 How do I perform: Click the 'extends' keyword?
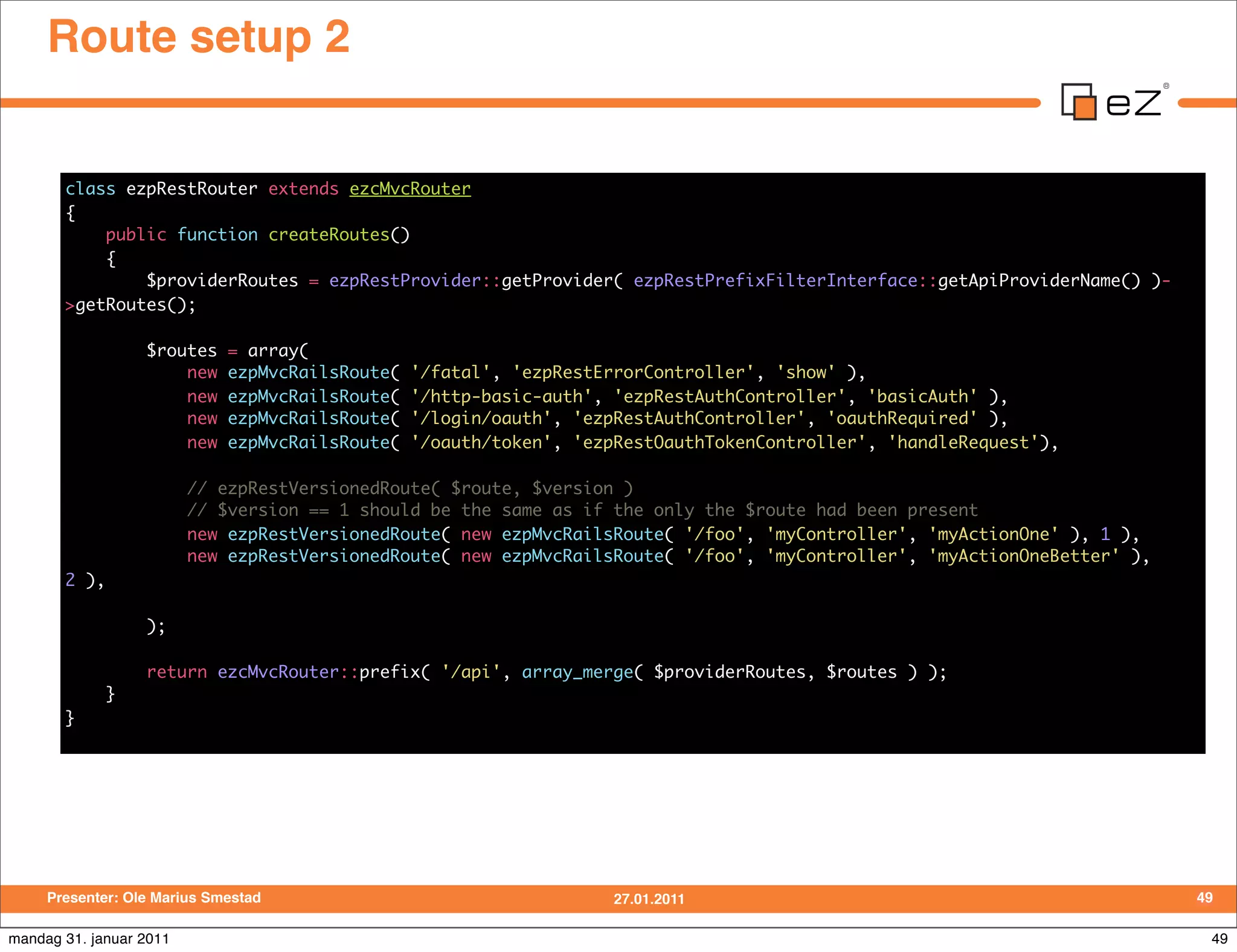303,189
